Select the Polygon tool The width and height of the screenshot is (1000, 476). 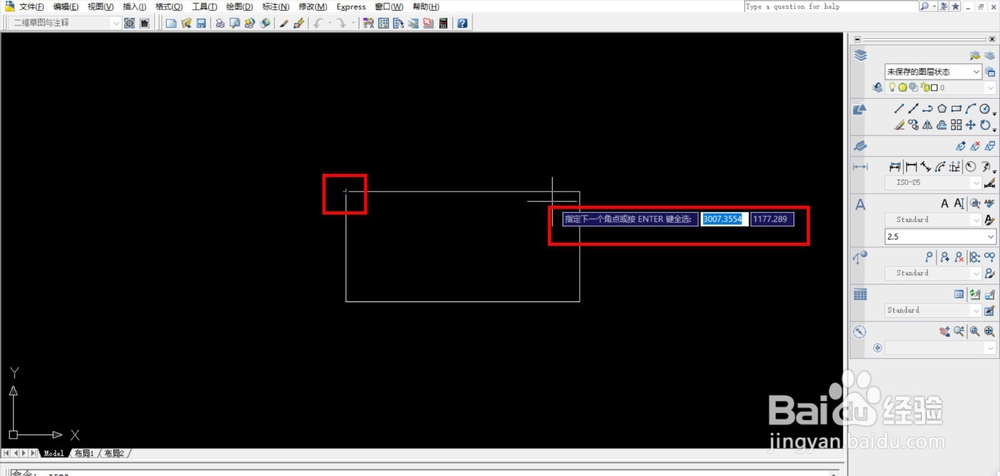point(942,108)
